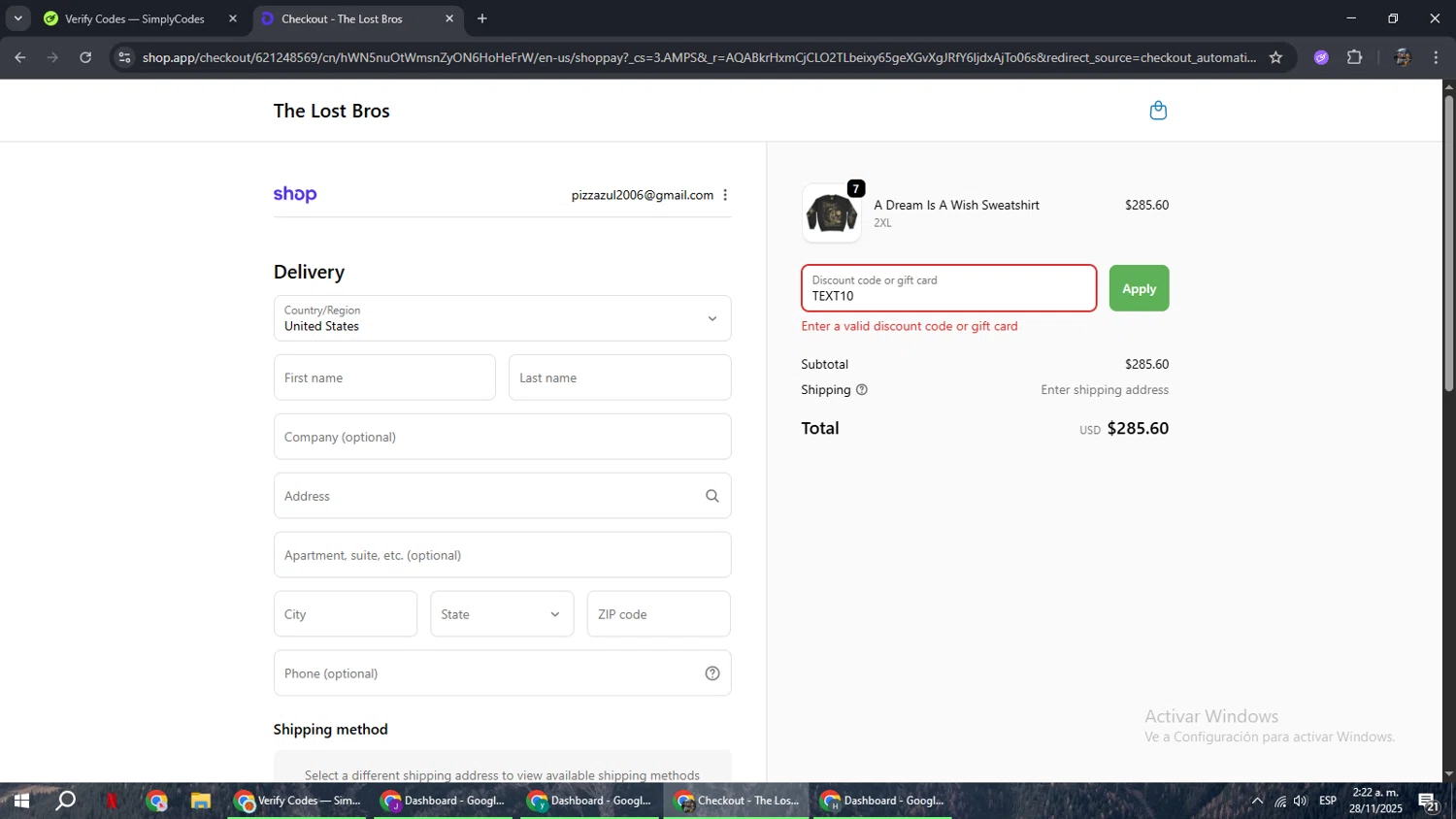
Task: Click the Shipping info question icon
Action: 862,390
